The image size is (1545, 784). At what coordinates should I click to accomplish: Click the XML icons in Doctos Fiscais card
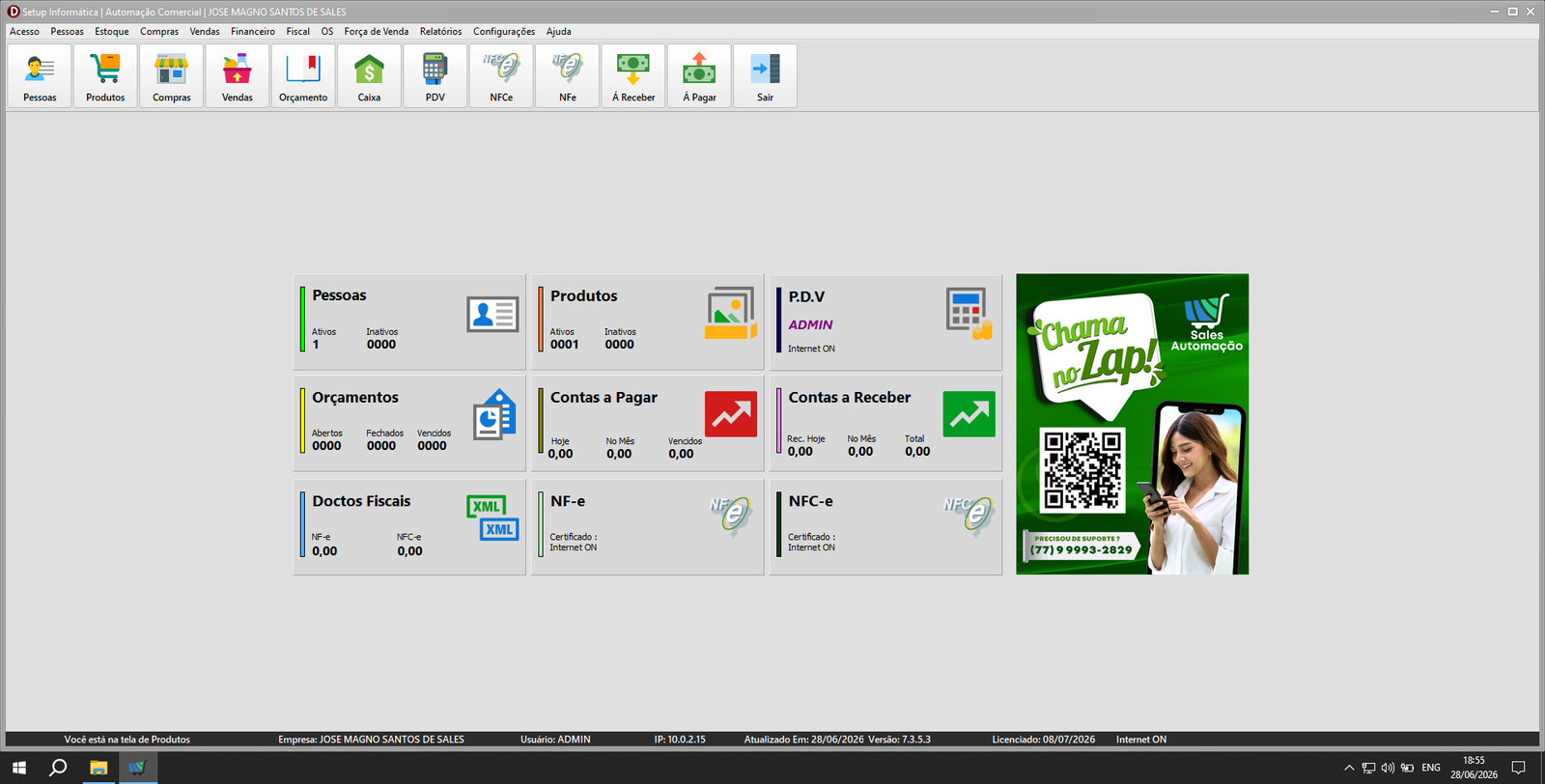tap(492, 518)
